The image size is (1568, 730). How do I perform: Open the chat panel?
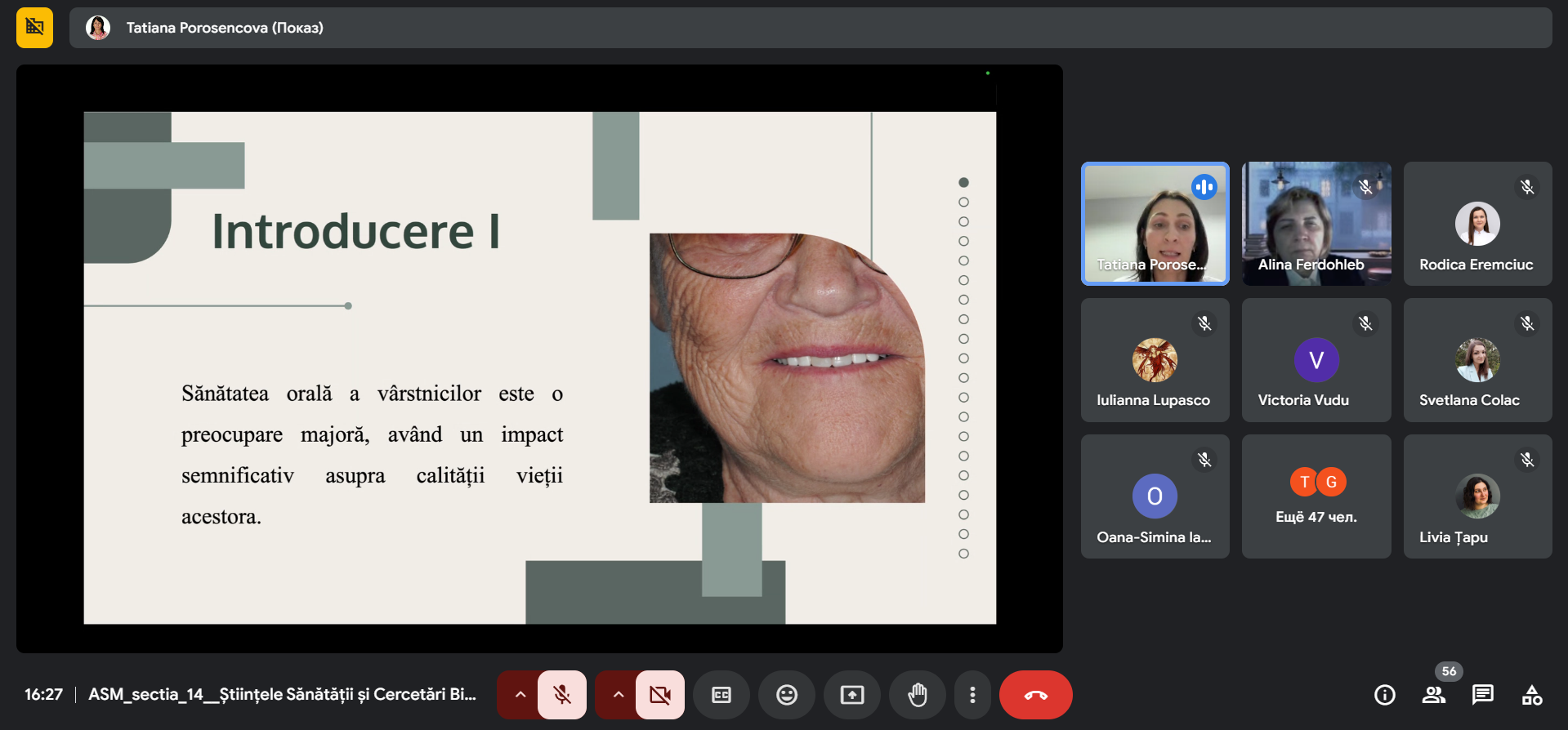(1483, 695)
